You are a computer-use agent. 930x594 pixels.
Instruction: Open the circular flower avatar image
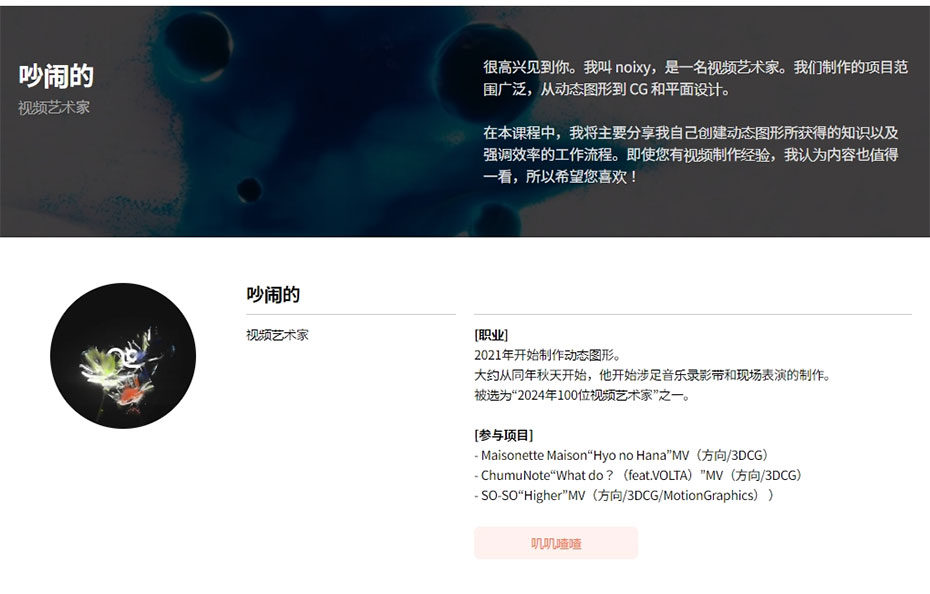tap(123, 355)
